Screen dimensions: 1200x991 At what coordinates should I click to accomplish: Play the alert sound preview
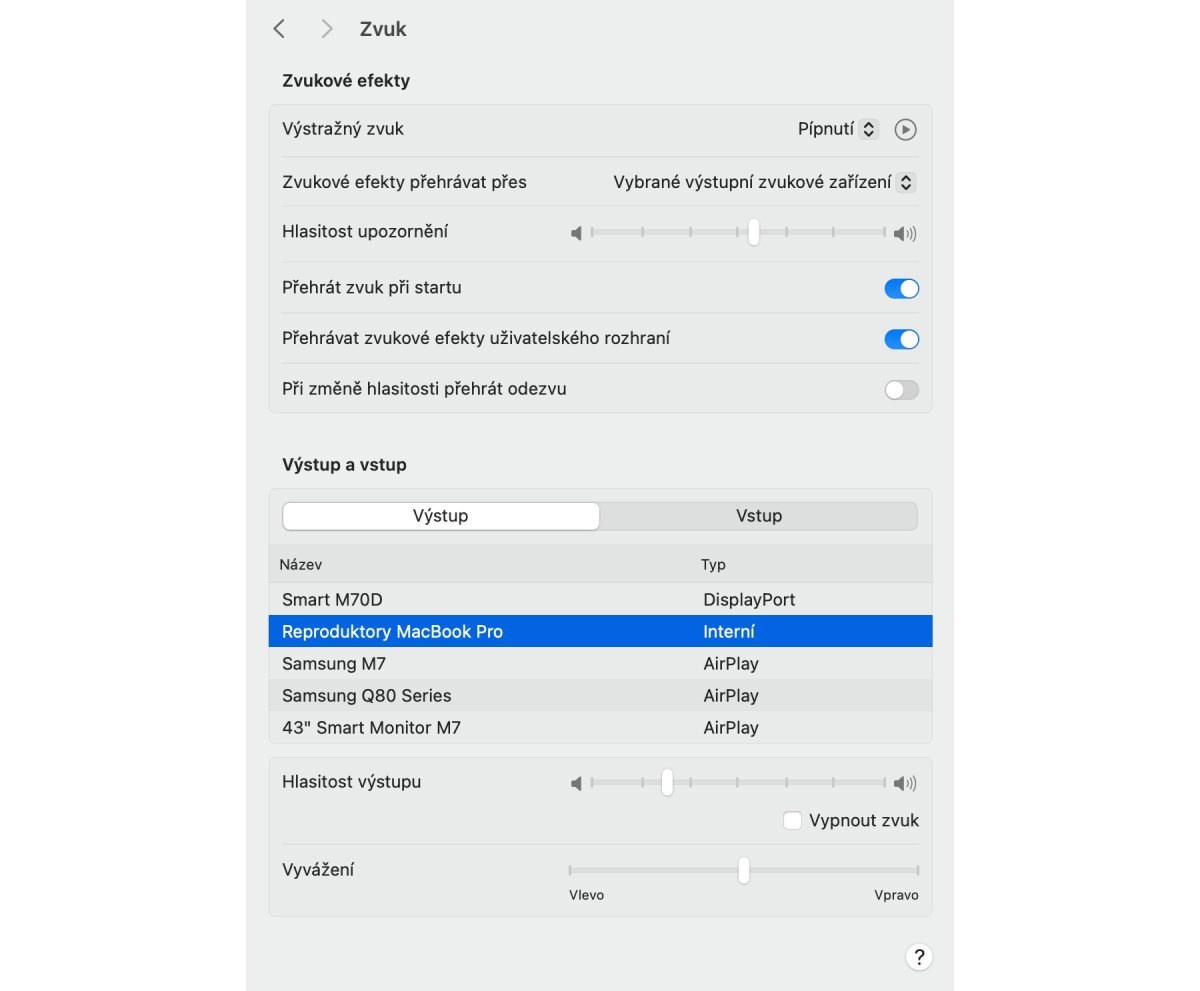coord(905,130)
